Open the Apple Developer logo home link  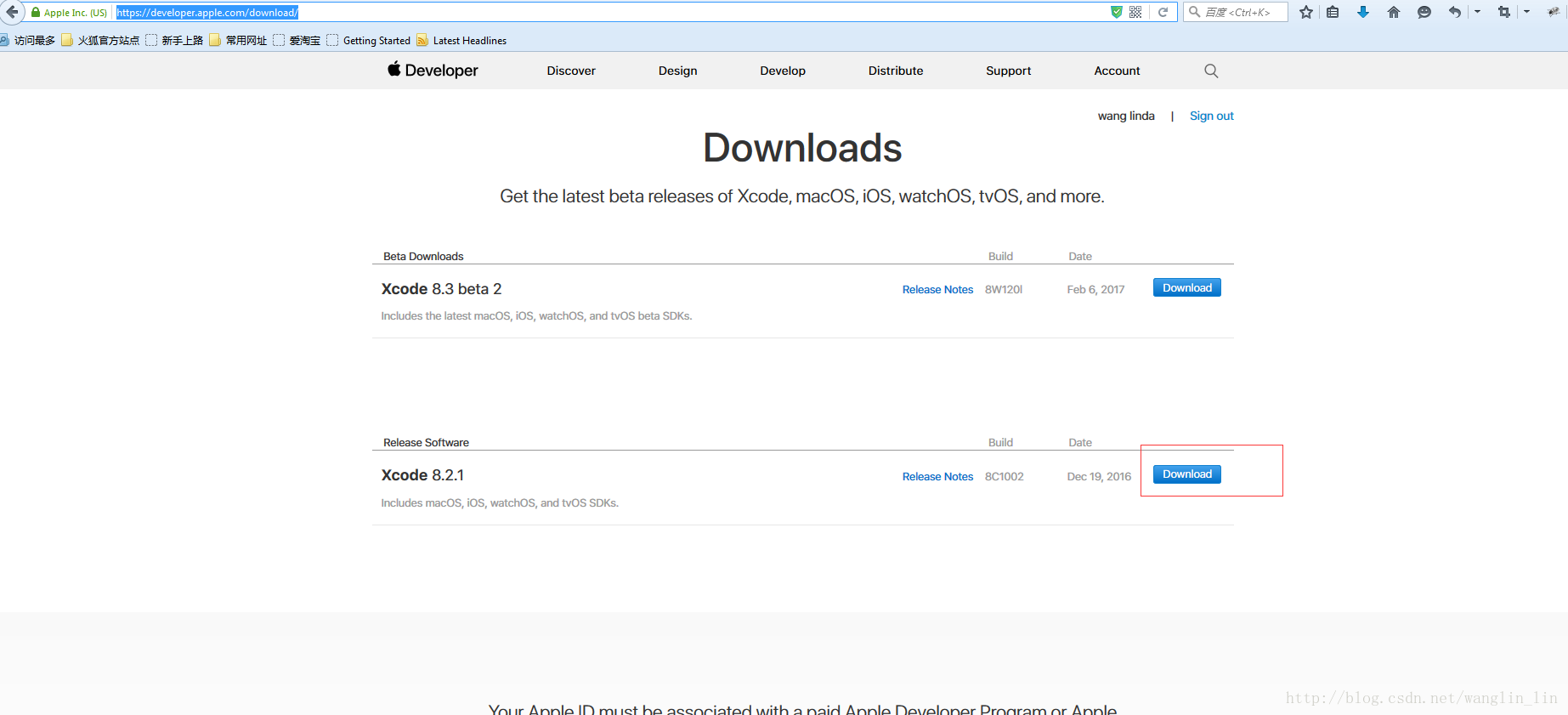433,71
